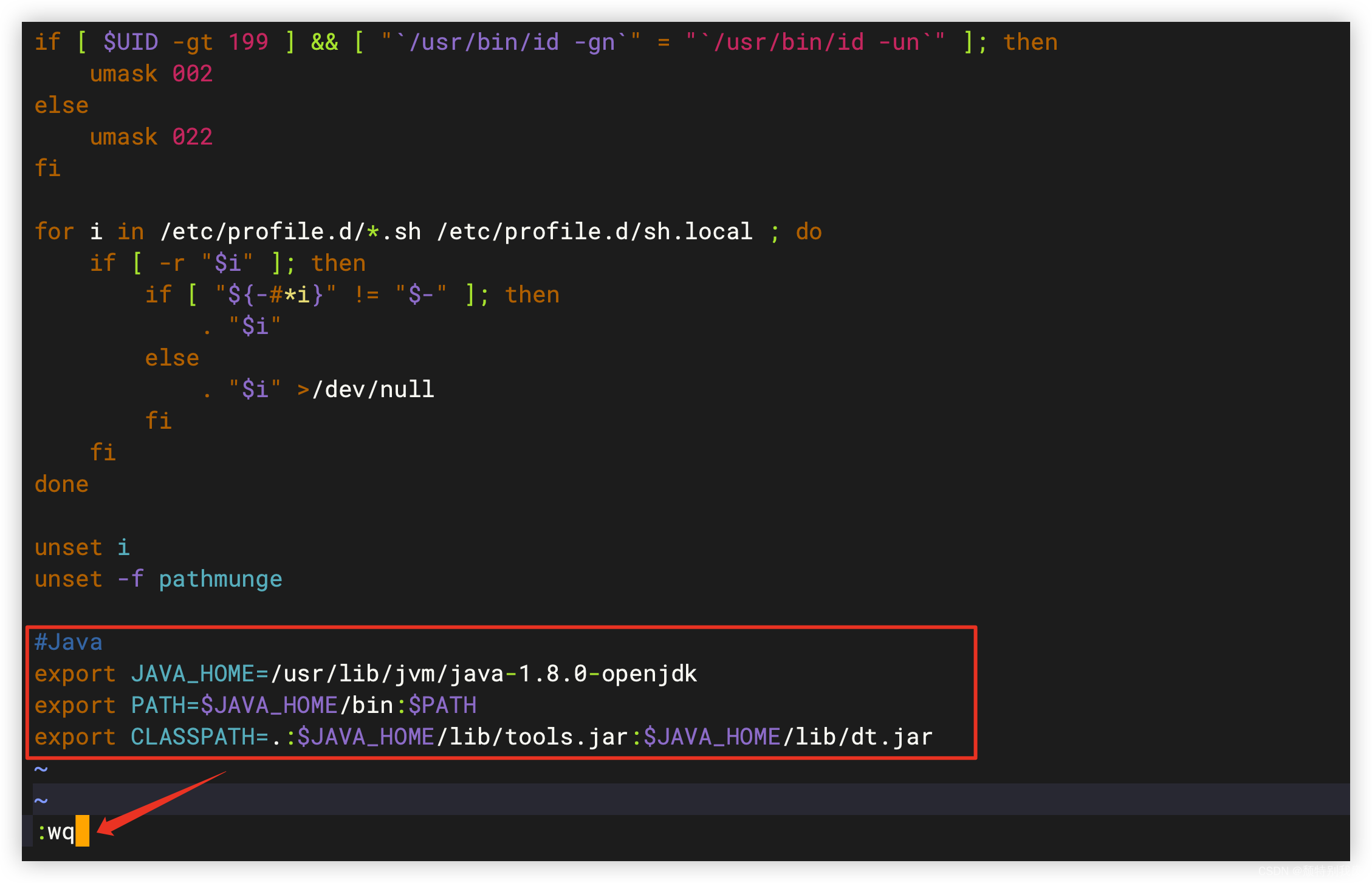Viewport: 1372px width, 883px height.
Task: Click the /dev/null redirect text
Action: point(373,390)
